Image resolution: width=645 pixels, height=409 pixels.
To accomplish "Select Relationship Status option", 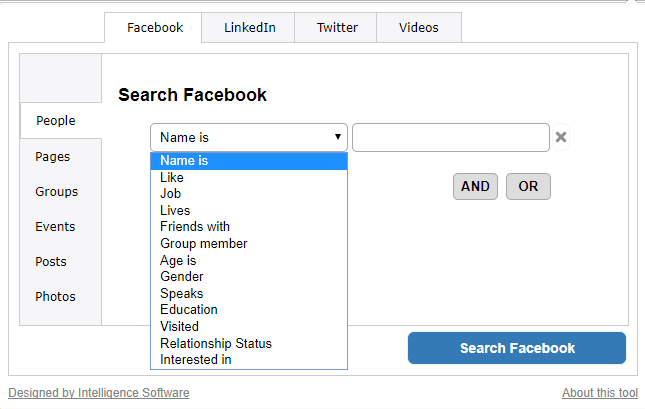I will pyautogui.click(x=249, y=343).
